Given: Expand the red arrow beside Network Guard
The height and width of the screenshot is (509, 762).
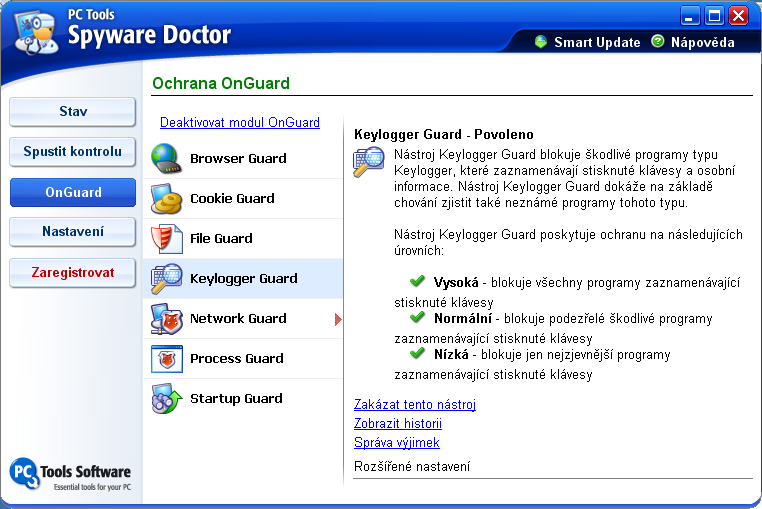Looking at the screenshot, I should pos(338,319).
